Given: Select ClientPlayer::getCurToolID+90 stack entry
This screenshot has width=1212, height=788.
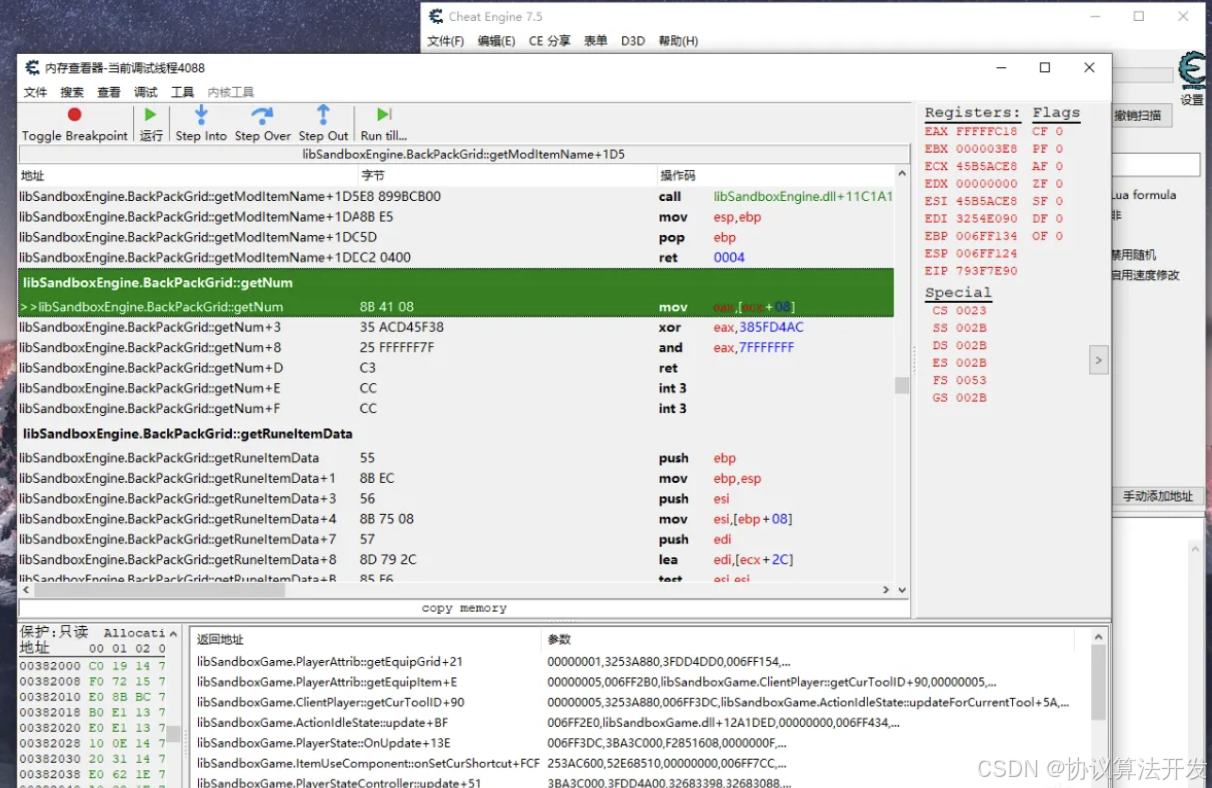Looking at the screenshot, I should point(642,702).
